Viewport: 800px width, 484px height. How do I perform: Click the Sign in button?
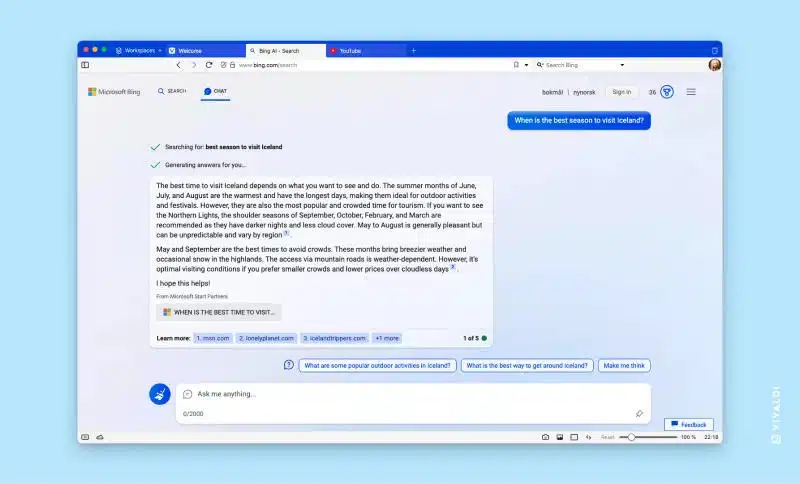click(x=621, y=92)
